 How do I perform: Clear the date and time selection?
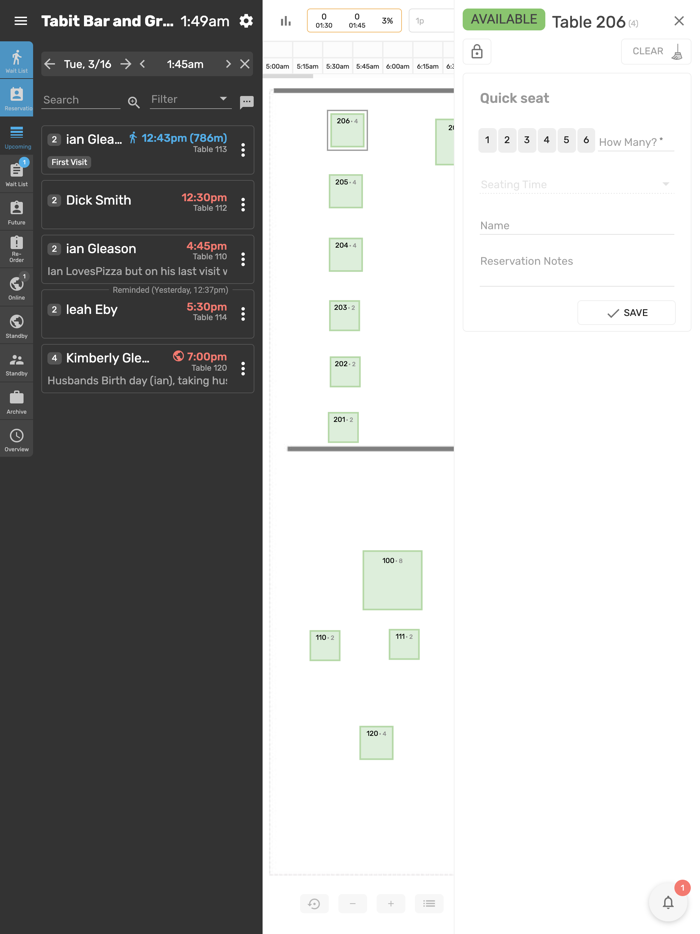(245, 64)
